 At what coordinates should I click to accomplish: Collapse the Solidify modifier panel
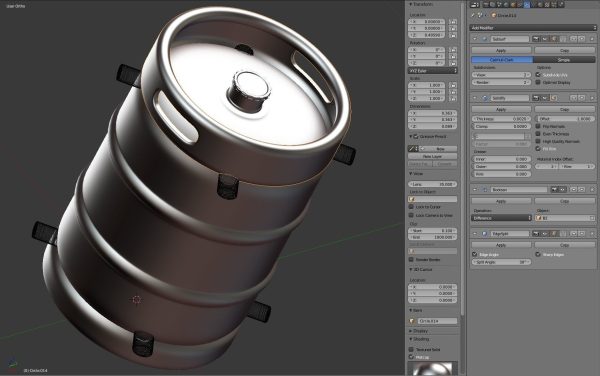click(475, 98)
